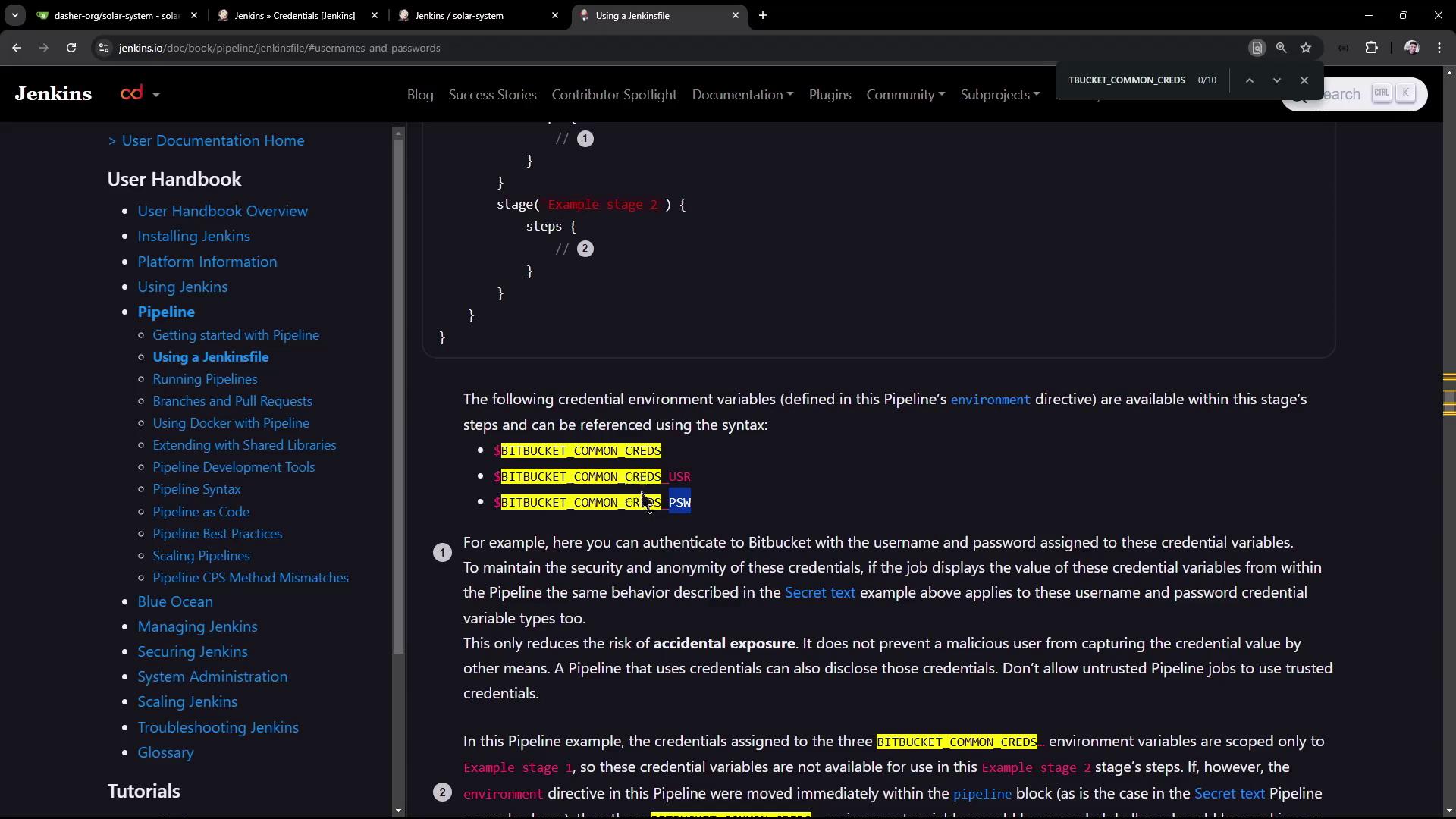
Task: Open the Chrome profile avatar
Action: tap(1411, 48)
